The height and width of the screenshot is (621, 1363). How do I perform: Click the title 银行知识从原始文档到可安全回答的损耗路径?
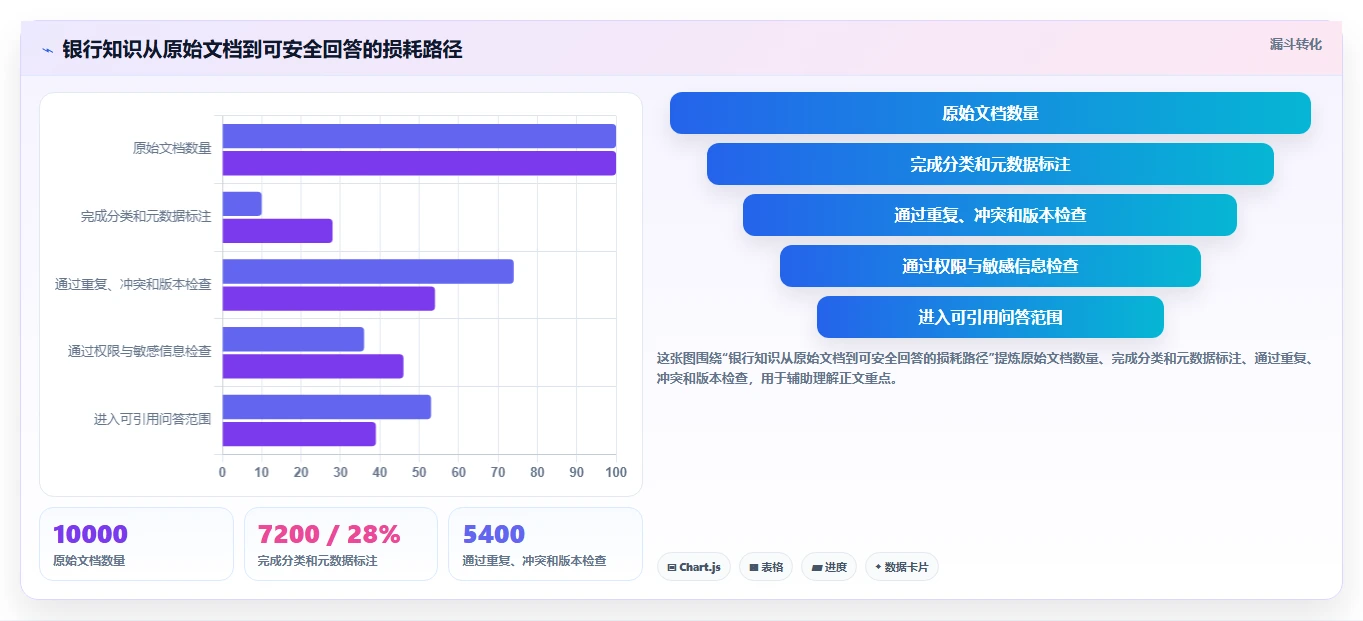(262, 50)
